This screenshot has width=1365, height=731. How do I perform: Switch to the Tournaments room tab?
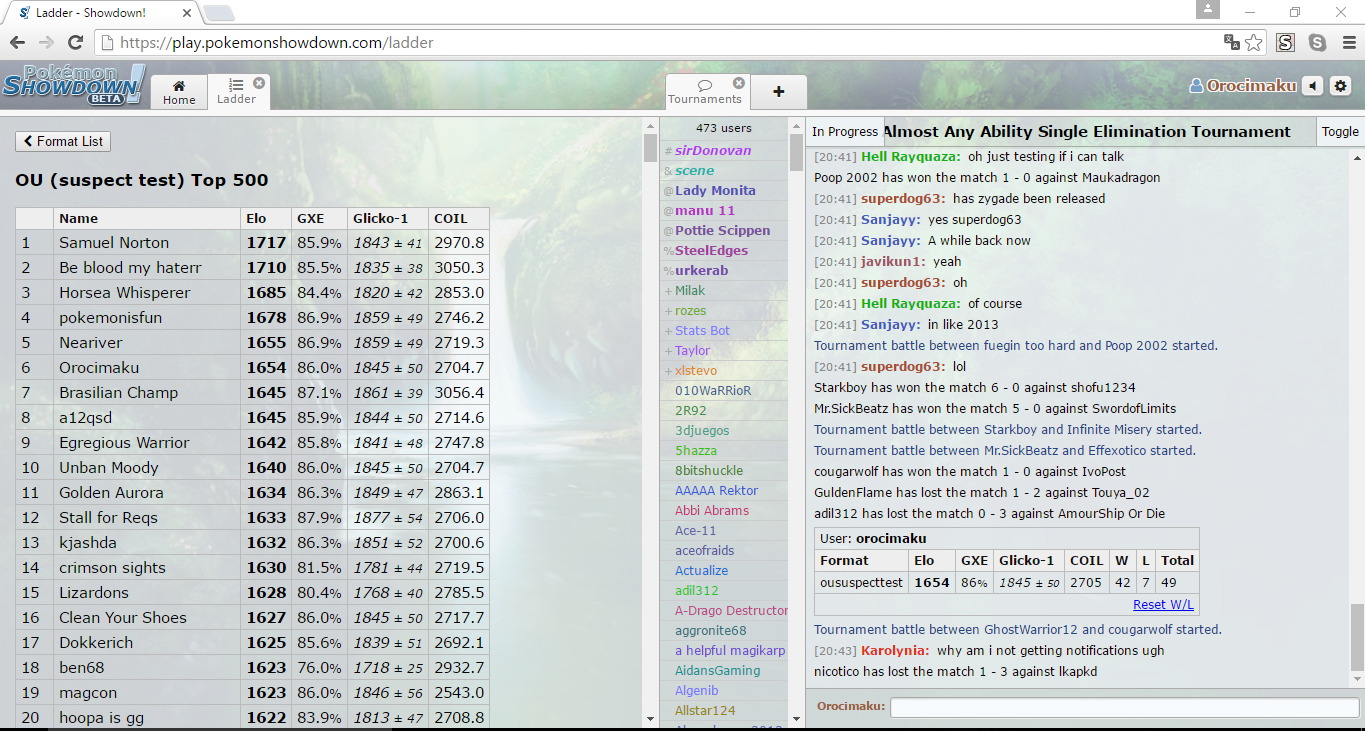(x=705, y=92)
